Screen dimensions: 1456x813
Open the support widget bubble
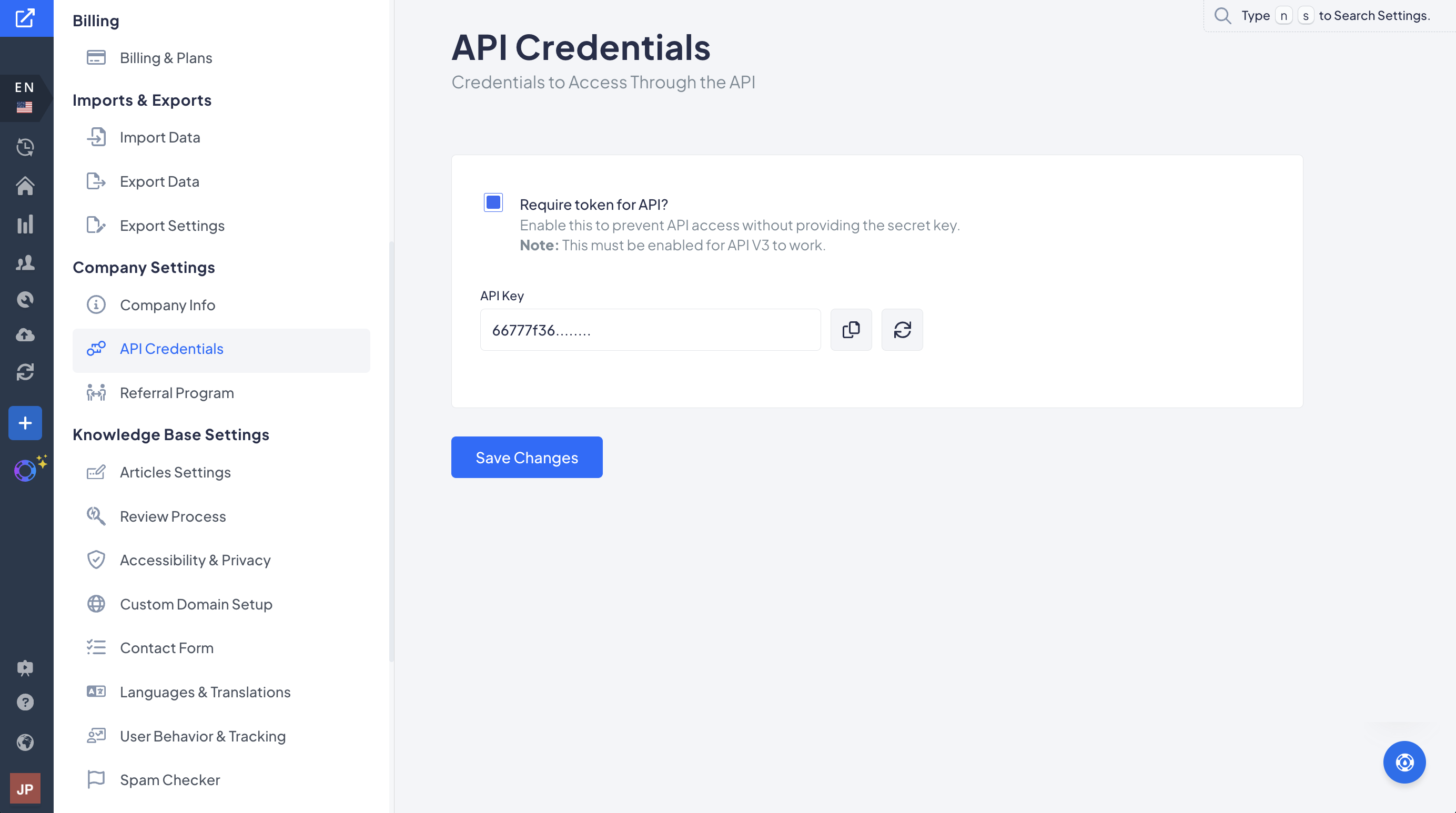point(1404,762)
